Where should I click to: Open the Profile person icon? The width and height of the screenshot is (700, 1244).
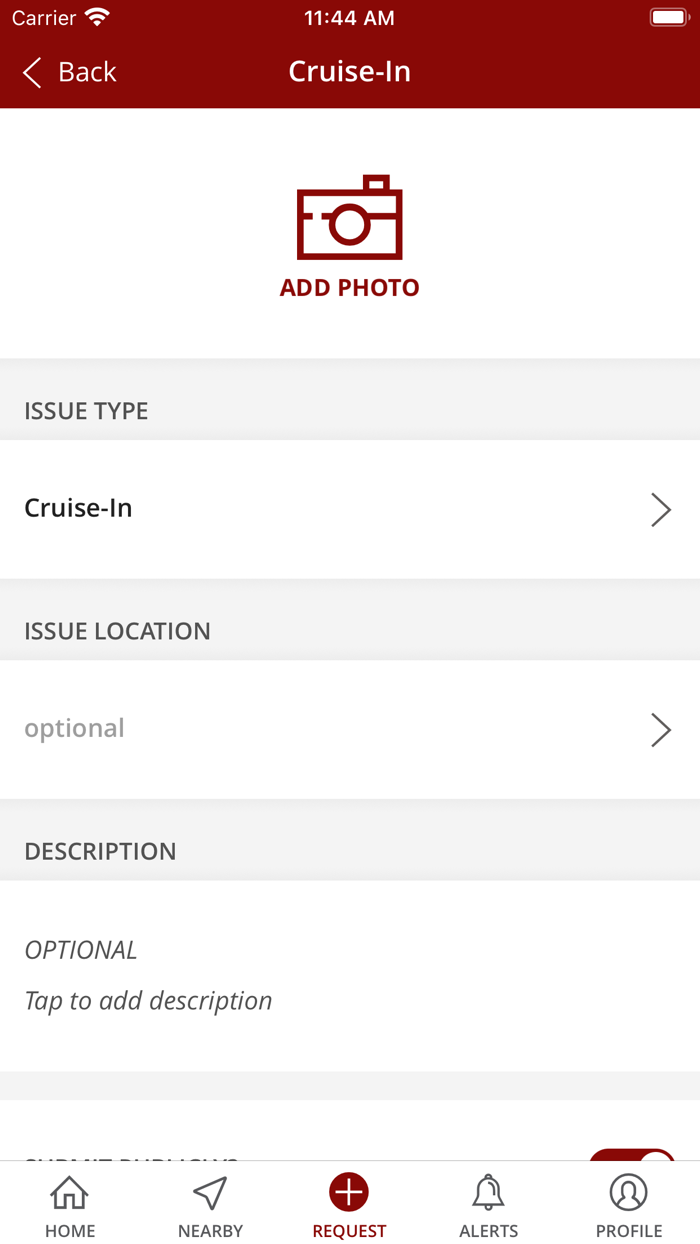tap(629, 1192)
